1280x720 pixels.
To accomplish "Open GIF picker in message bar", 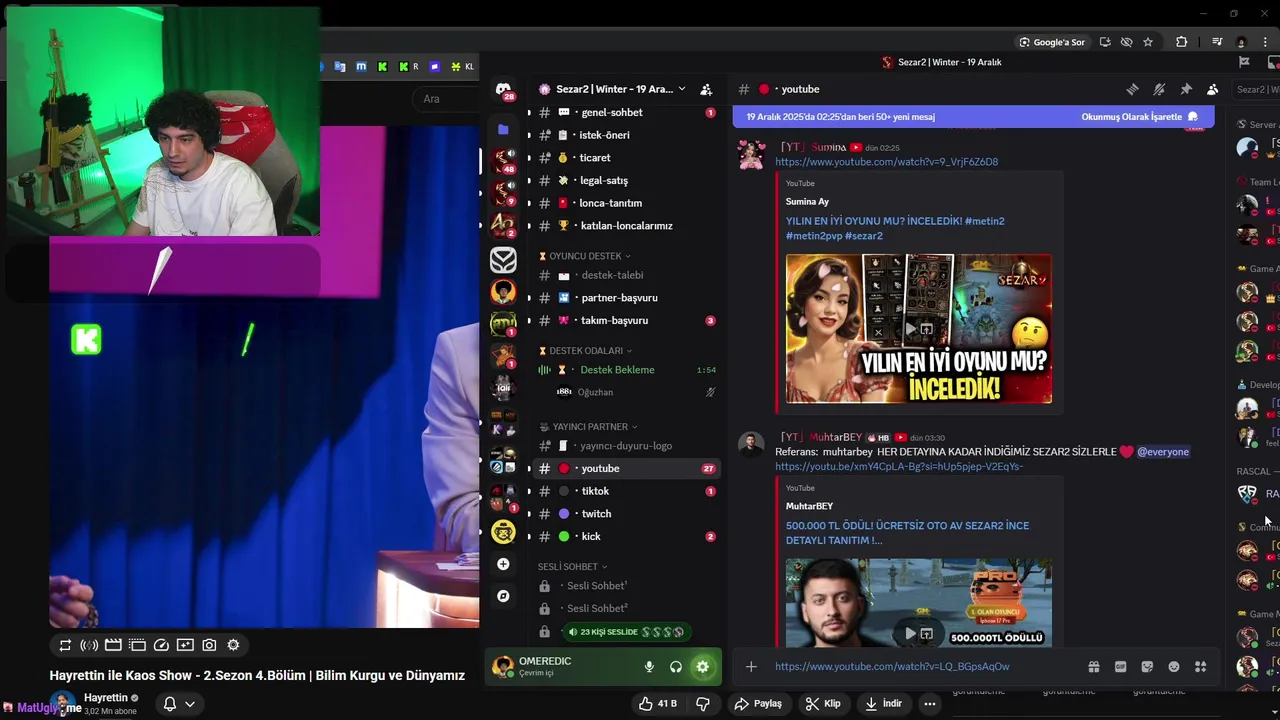I will pos(1120,667).
